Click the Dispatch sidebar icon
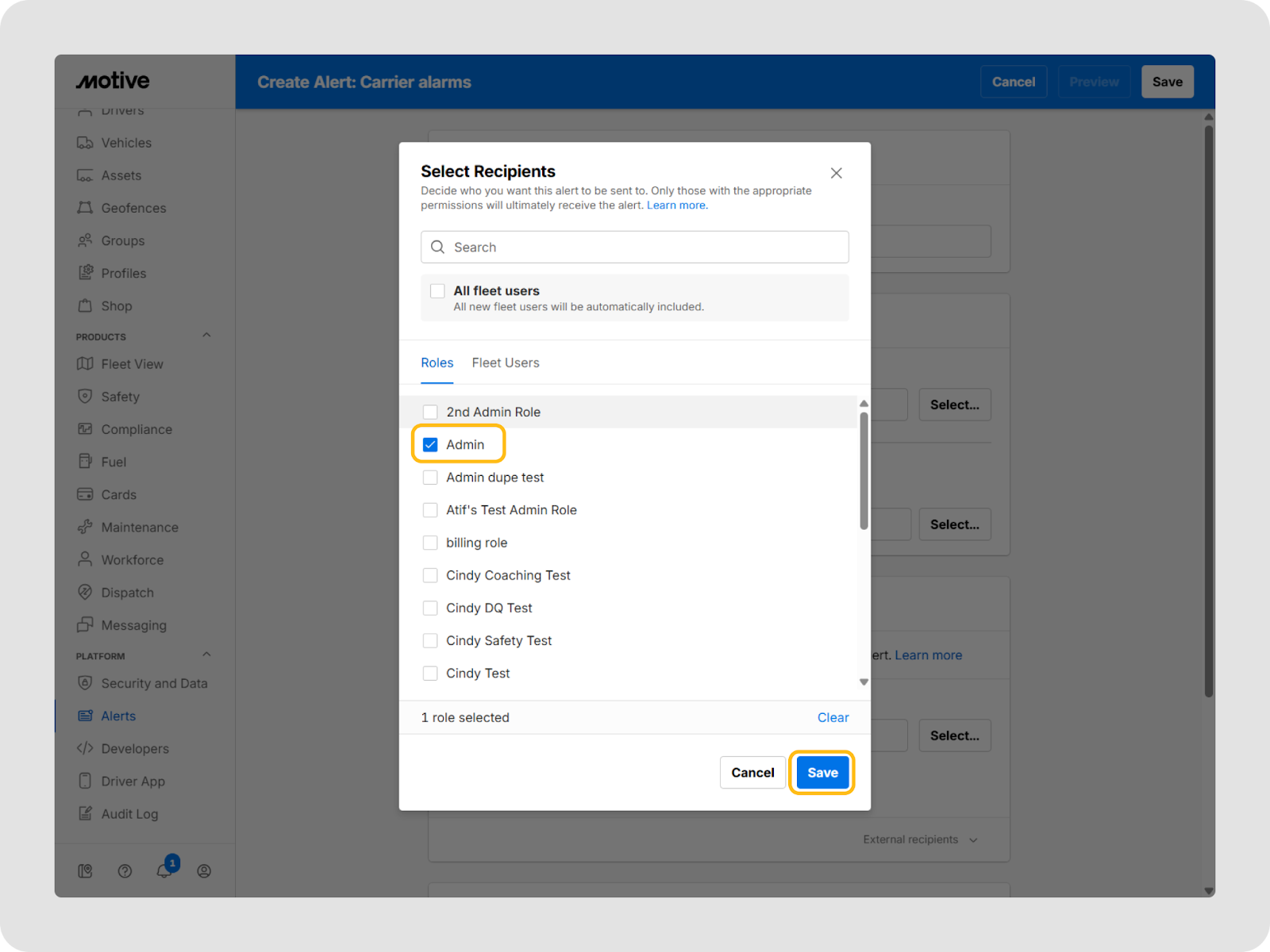The width and height of the screenshot is (1270, 952). (85, 593)
